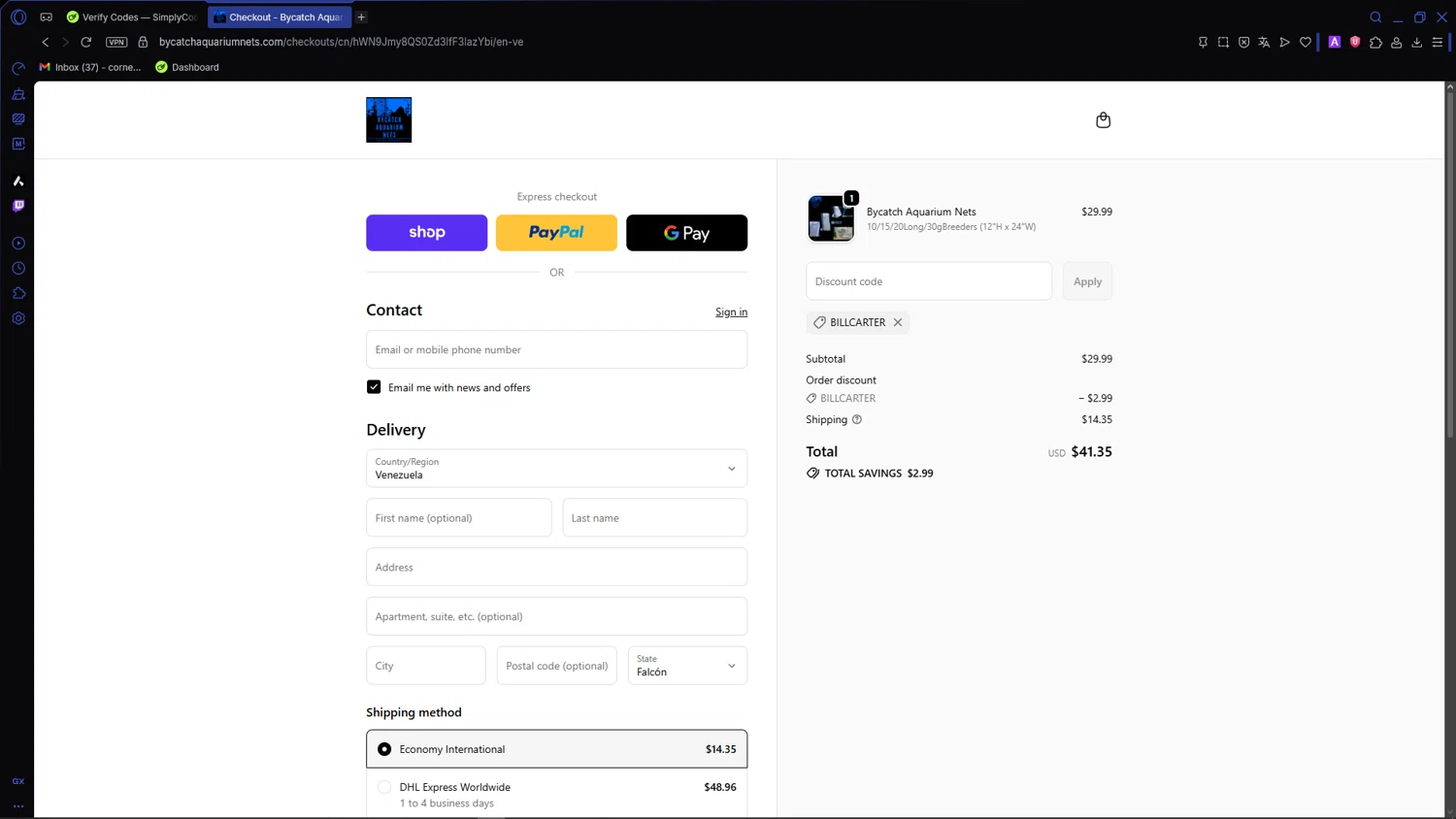The width and height of the screenshot is (1456, 819).
Task: Add page to bookmarks with heart icon
Action: 1306,43
